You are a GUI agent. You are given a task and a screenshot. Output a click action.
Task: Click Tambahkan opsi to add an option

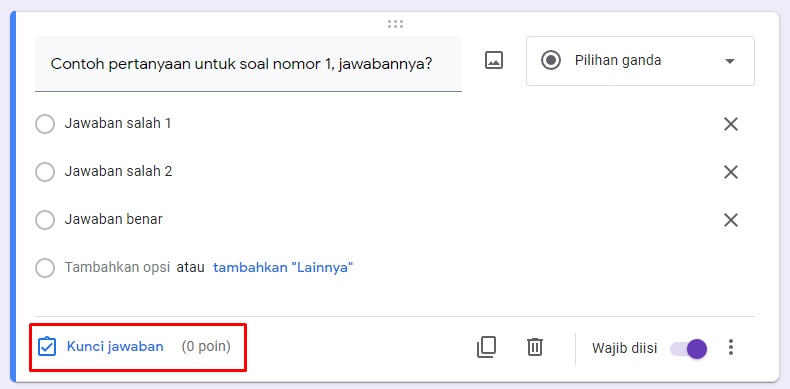tap(117, 268)
